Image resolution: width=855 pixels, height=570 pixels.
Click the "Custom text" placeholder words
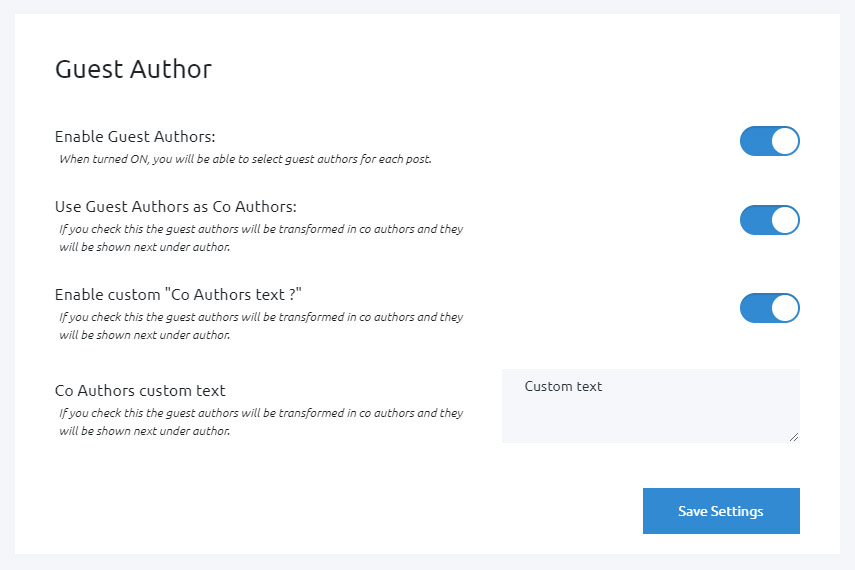[x=563, y=387]
